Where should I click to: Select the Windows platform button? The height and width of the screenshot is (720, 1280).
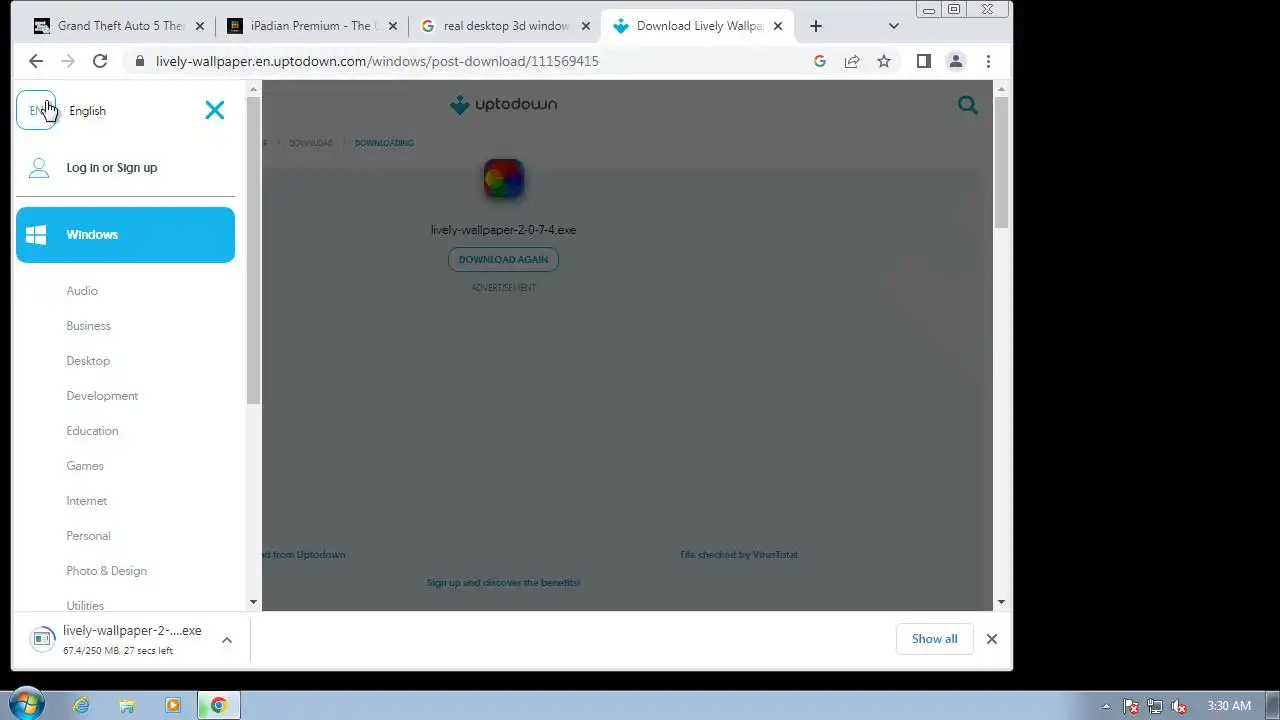pos(125,235)
